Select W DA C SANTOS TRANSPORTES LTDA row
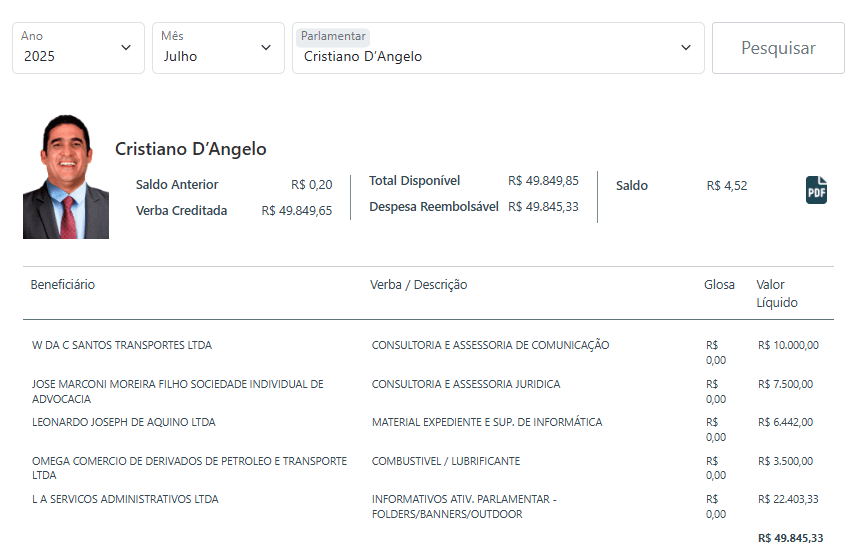860x559 pixels. tap(122, 346)
